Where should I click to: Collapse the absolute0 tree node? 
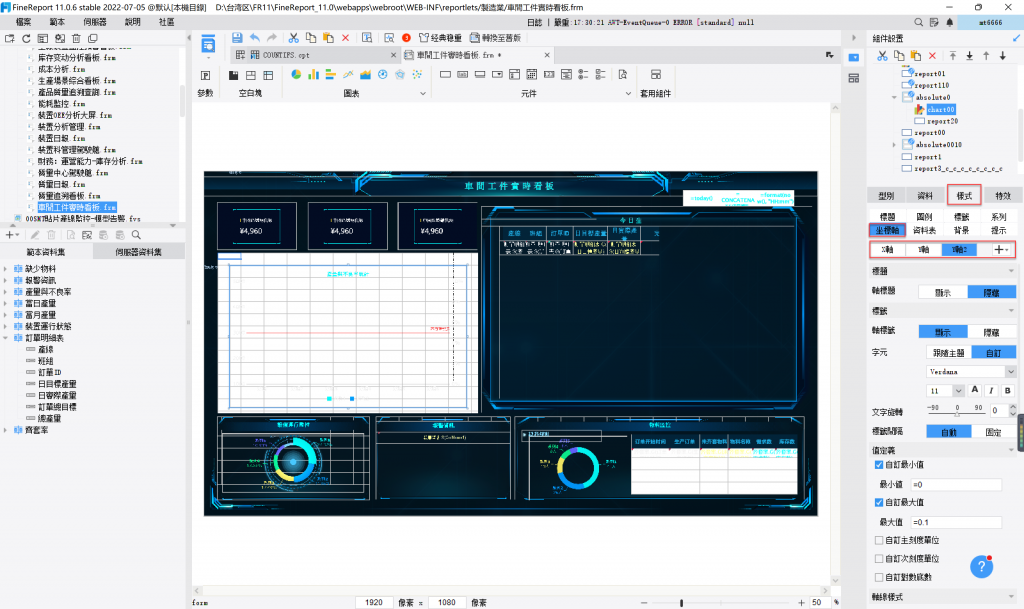[x=894, y=97]
